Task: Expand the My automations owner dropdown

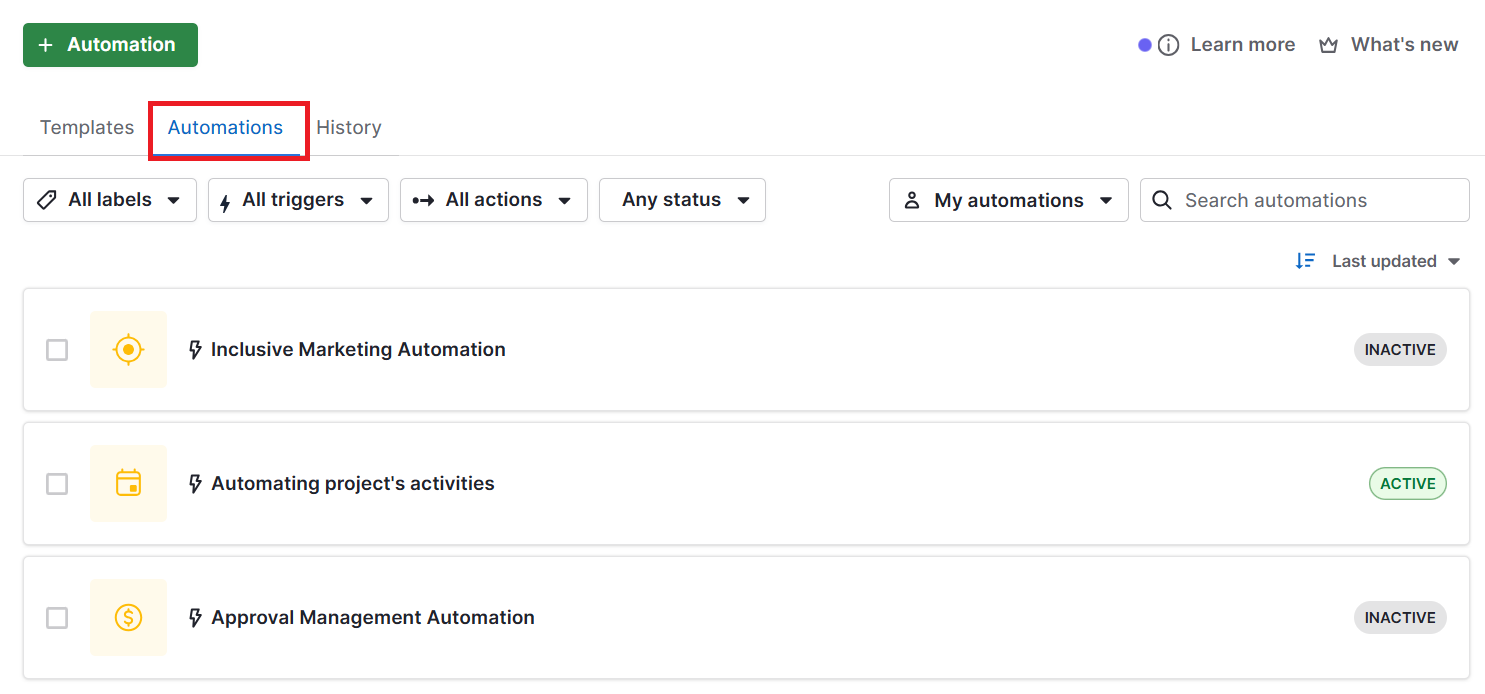Action: tap(1009, 200)
